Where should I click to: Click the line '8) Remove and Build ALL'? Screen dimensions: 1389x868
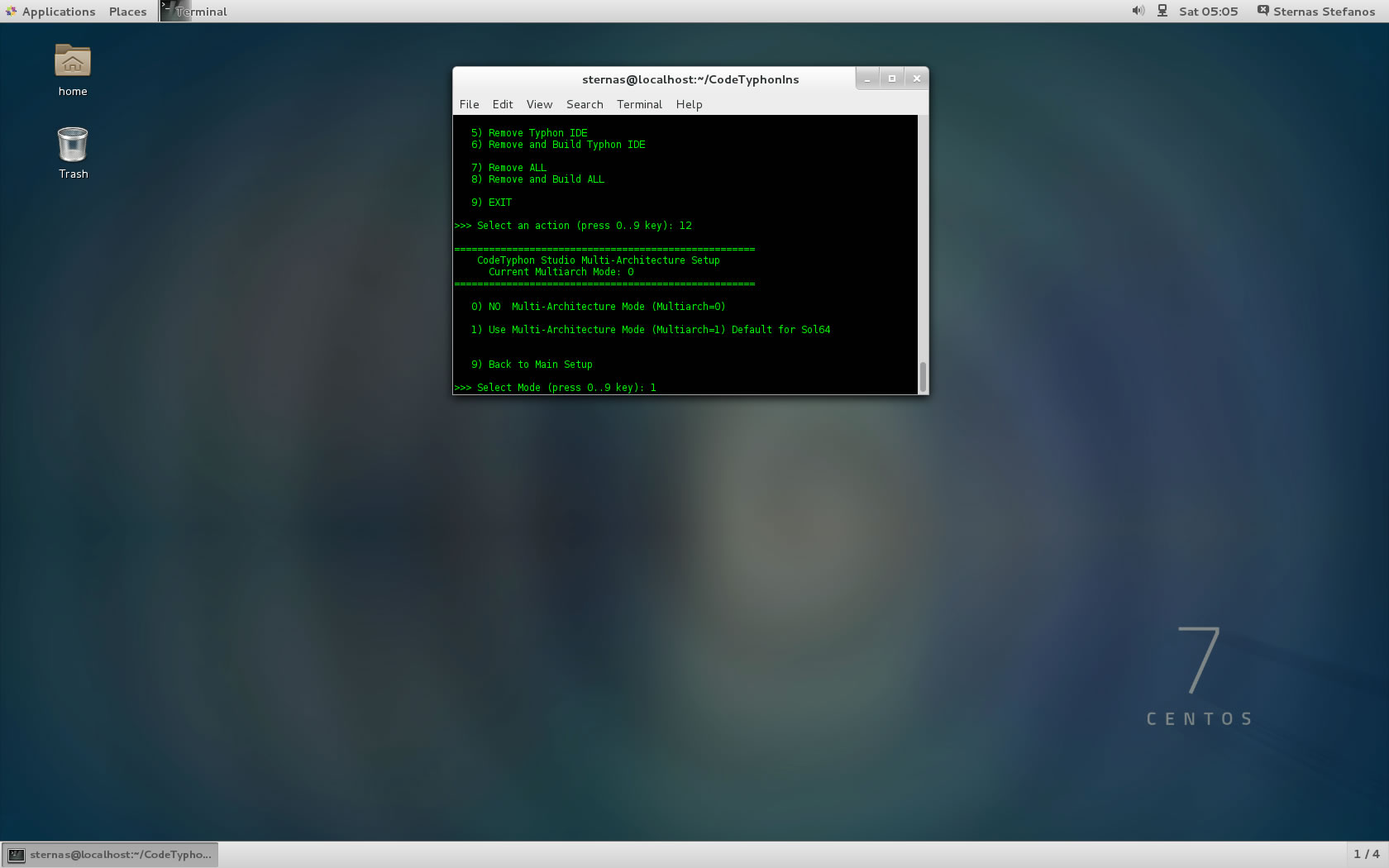pos(537,179)
